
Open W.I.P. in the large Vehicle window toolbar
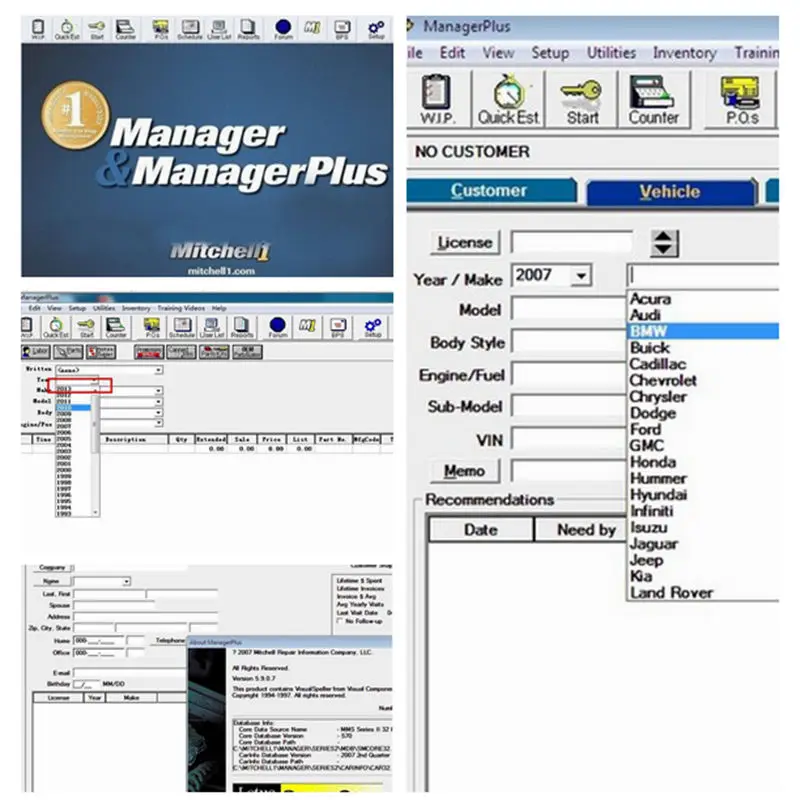tap(437, 100)
